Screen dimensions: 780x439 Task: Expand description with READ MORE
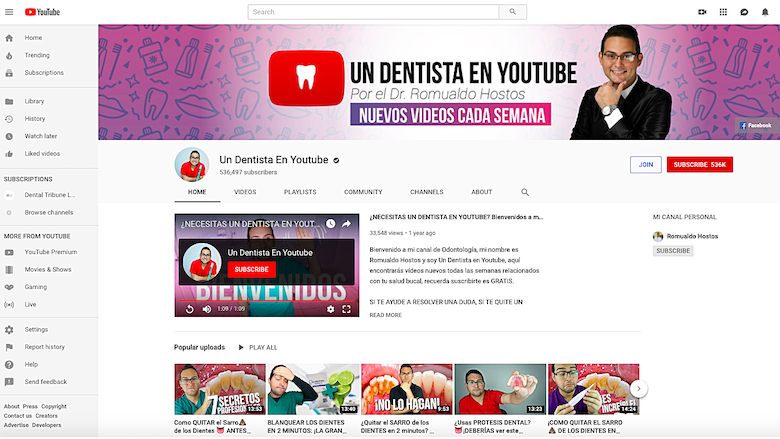(x=385, y=315)
